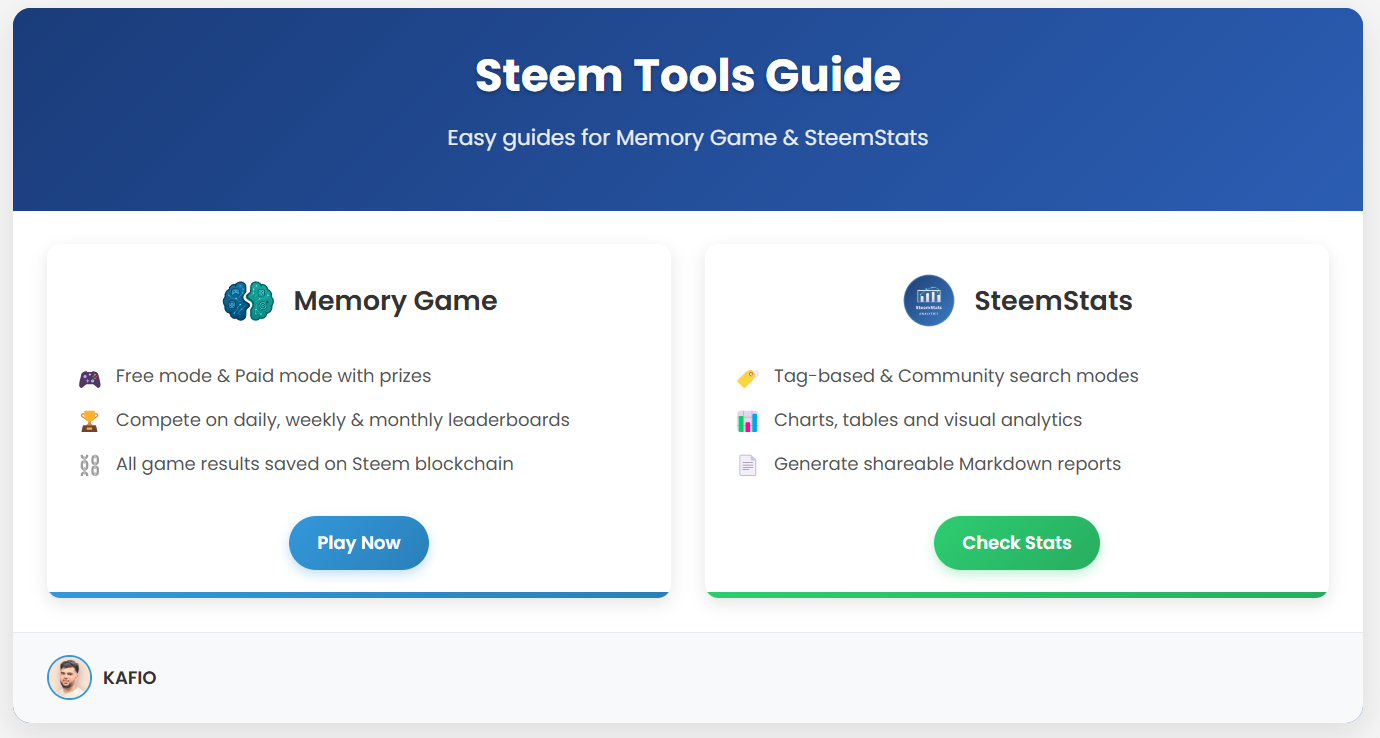Click the game controller icon
The height and width of the screenshot is (738, 1380).
pos(90,378)
